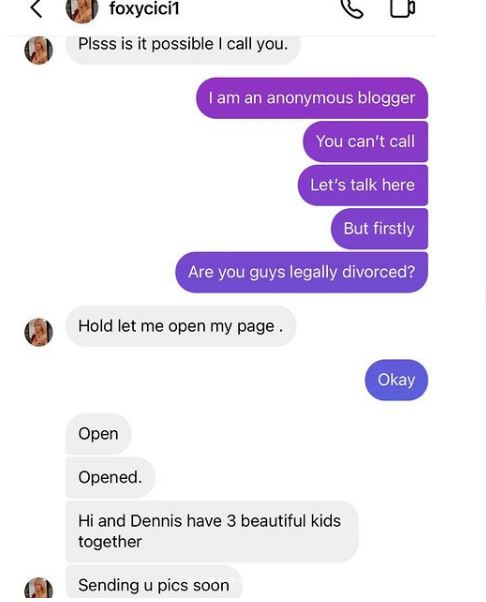This screenshot has width=486, height=602.
Task: Select the 'But firstly' message bubble
Action: [x=379, y=228]
